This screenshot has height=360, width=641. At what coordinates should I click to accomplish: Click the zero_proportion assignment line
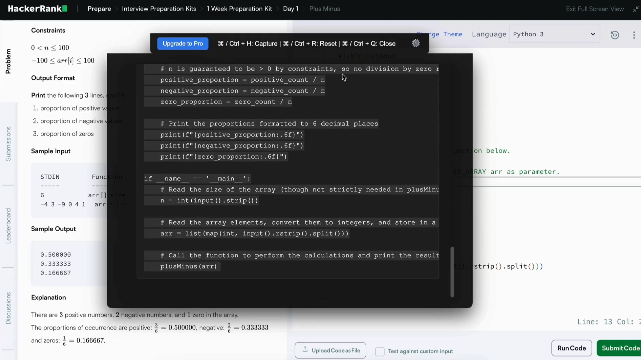[x=226, y=102]
